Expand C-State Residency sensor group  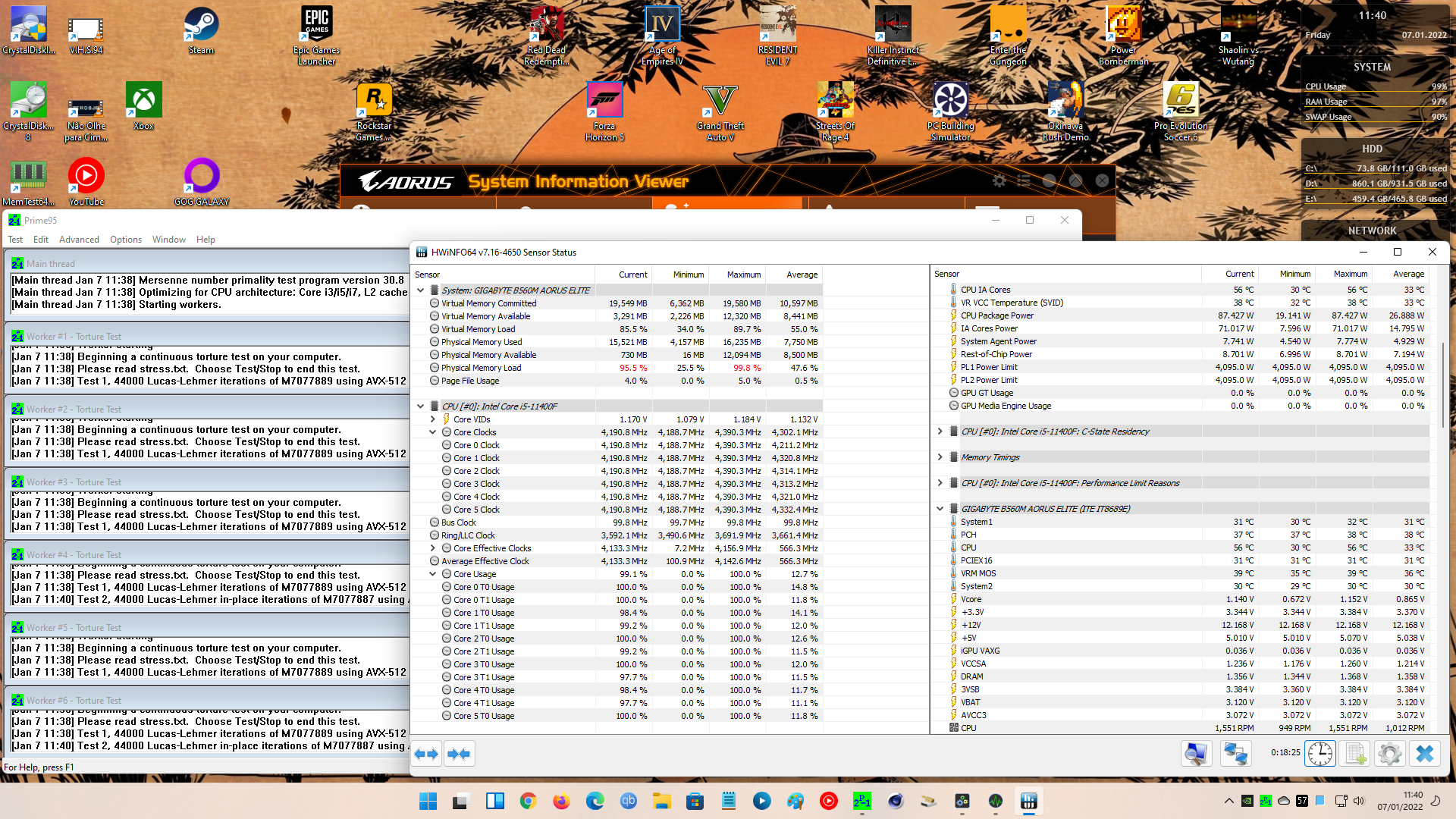(x=940, y=431)
